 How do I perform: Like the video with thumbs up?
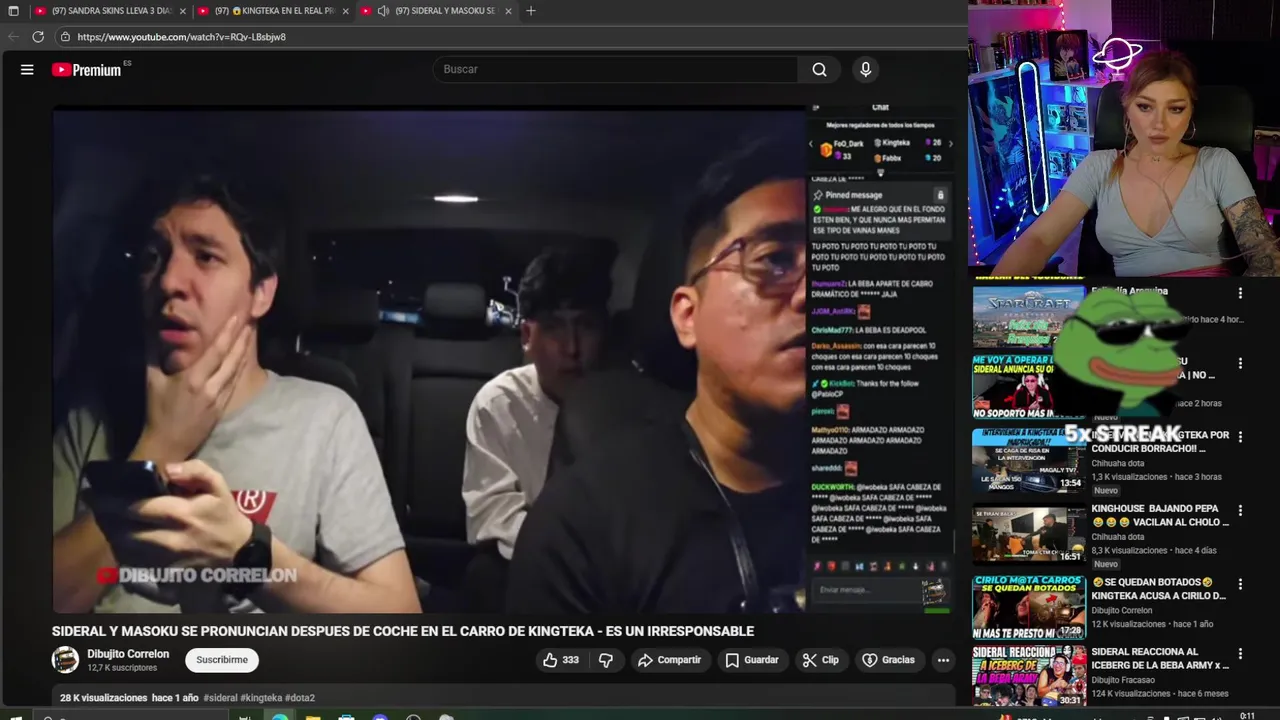(x=560, y=660)
